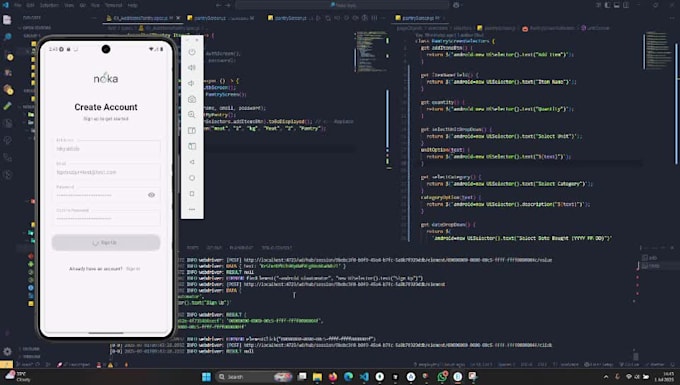
Task: Click the Confirm Password input field
Action: 107,218
